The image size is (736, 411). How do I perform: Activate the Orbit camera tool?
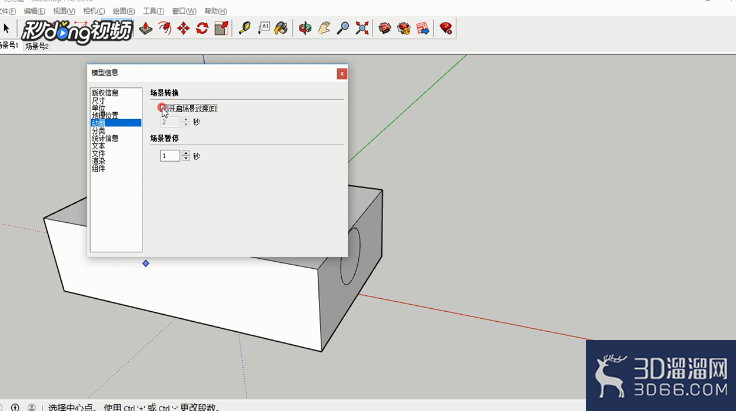pos(305,28)
